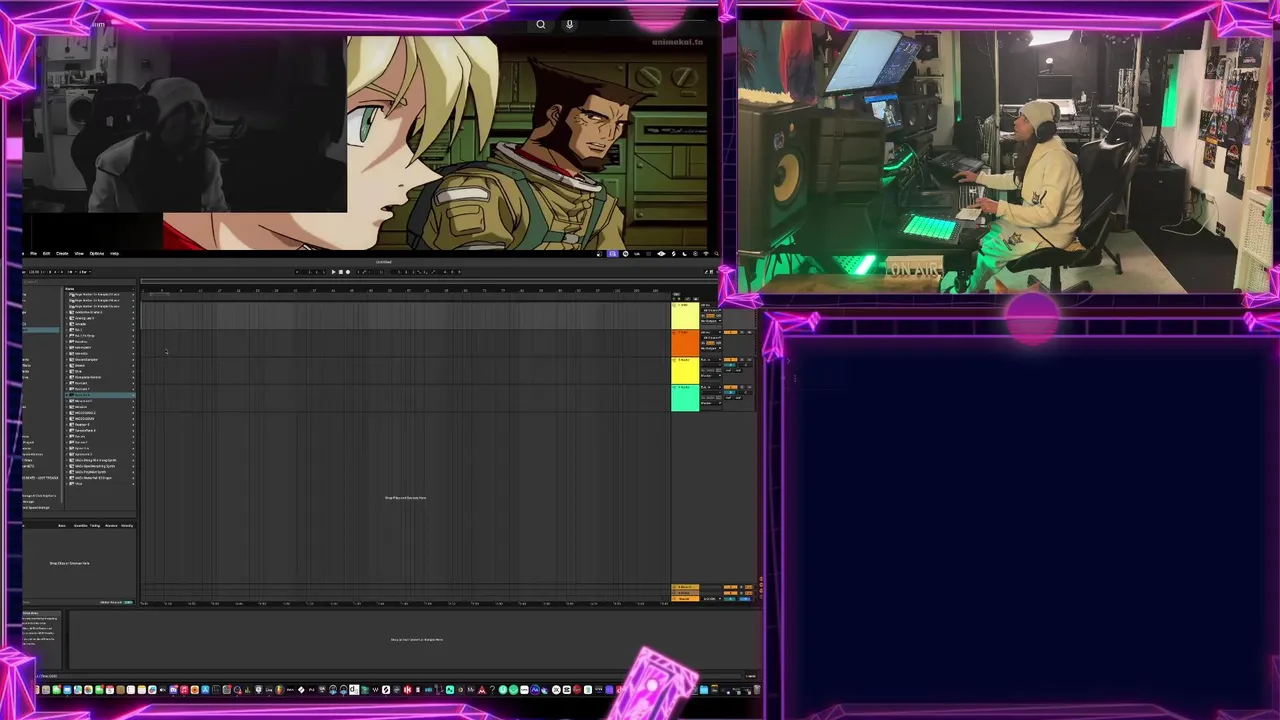Click the Global Amount value in the Groove Pool
Image resolution: width=1280 pixels, height=720 pixels.
pyautogui.click(x=128, y=602)
